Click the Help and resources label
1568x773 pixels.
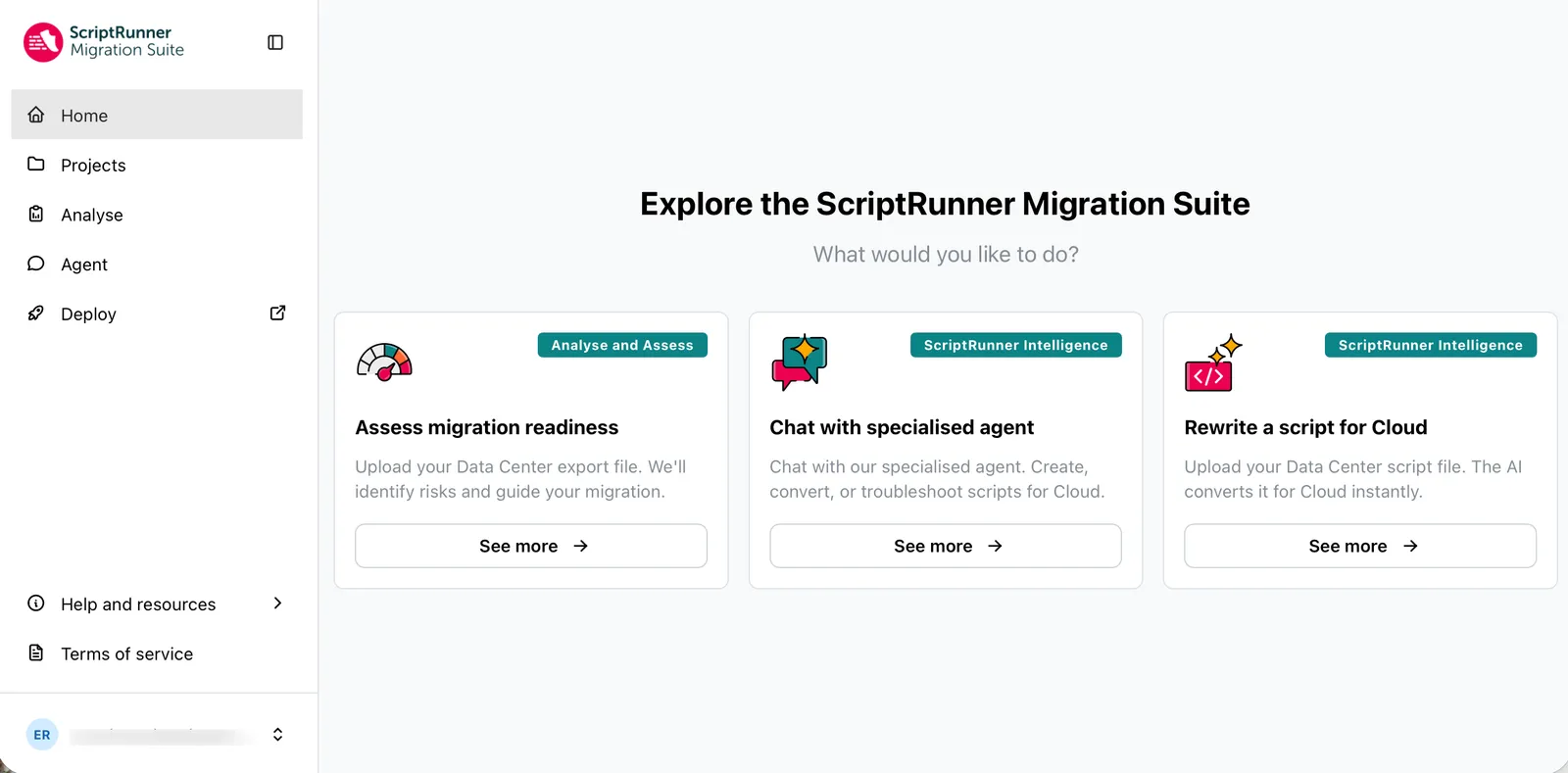(x=138, y=604)
